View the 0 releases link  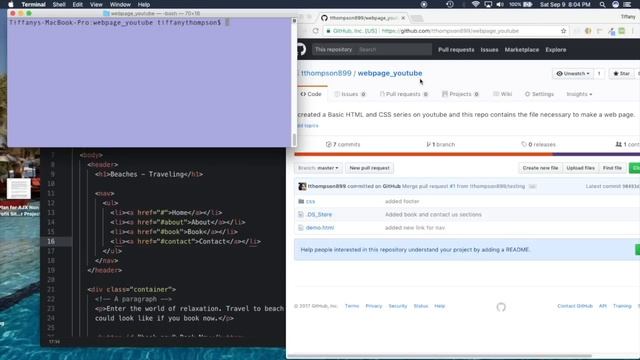point(538,144)
